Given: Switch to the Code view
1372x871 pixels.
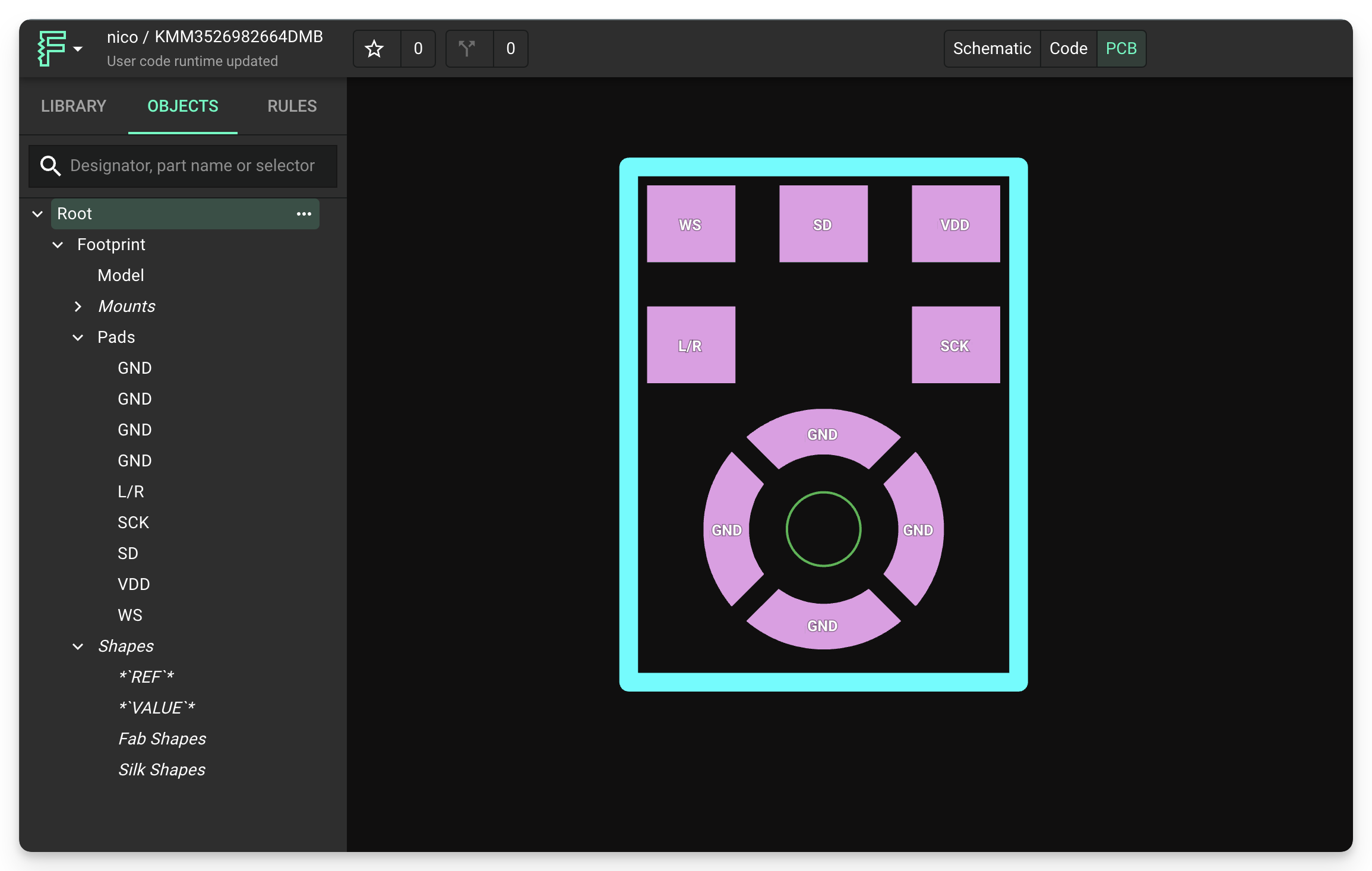Looking at the screenshot, I should coord(1067,49).
